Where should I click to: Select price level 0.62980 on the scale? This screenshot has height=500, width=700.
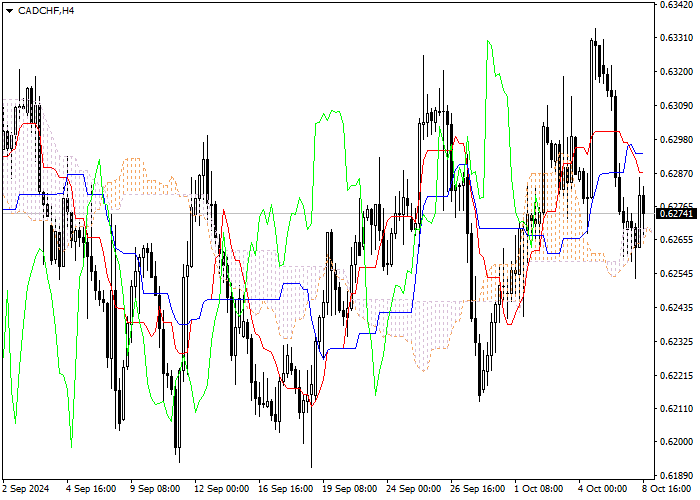[x=676, y=140]
